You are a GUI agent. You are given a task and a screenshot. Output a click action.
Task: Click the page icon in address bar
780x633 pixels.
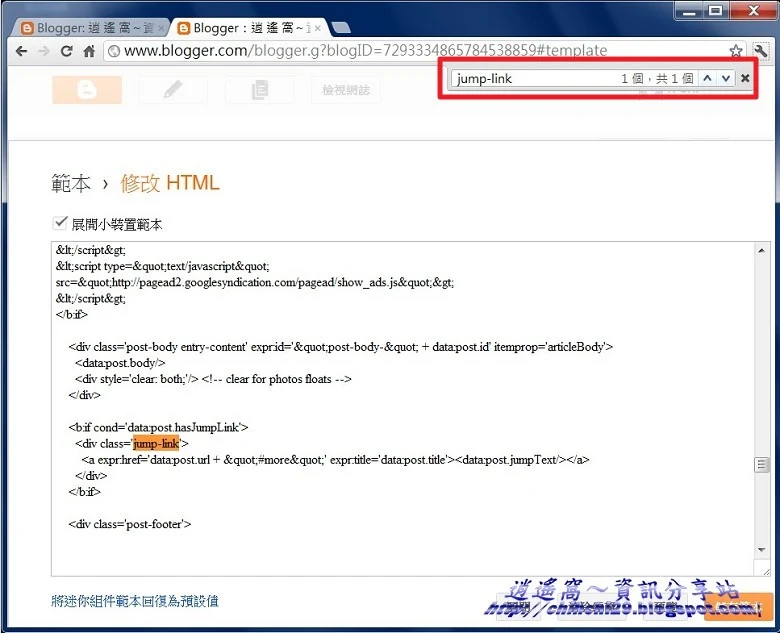[114, 51]
